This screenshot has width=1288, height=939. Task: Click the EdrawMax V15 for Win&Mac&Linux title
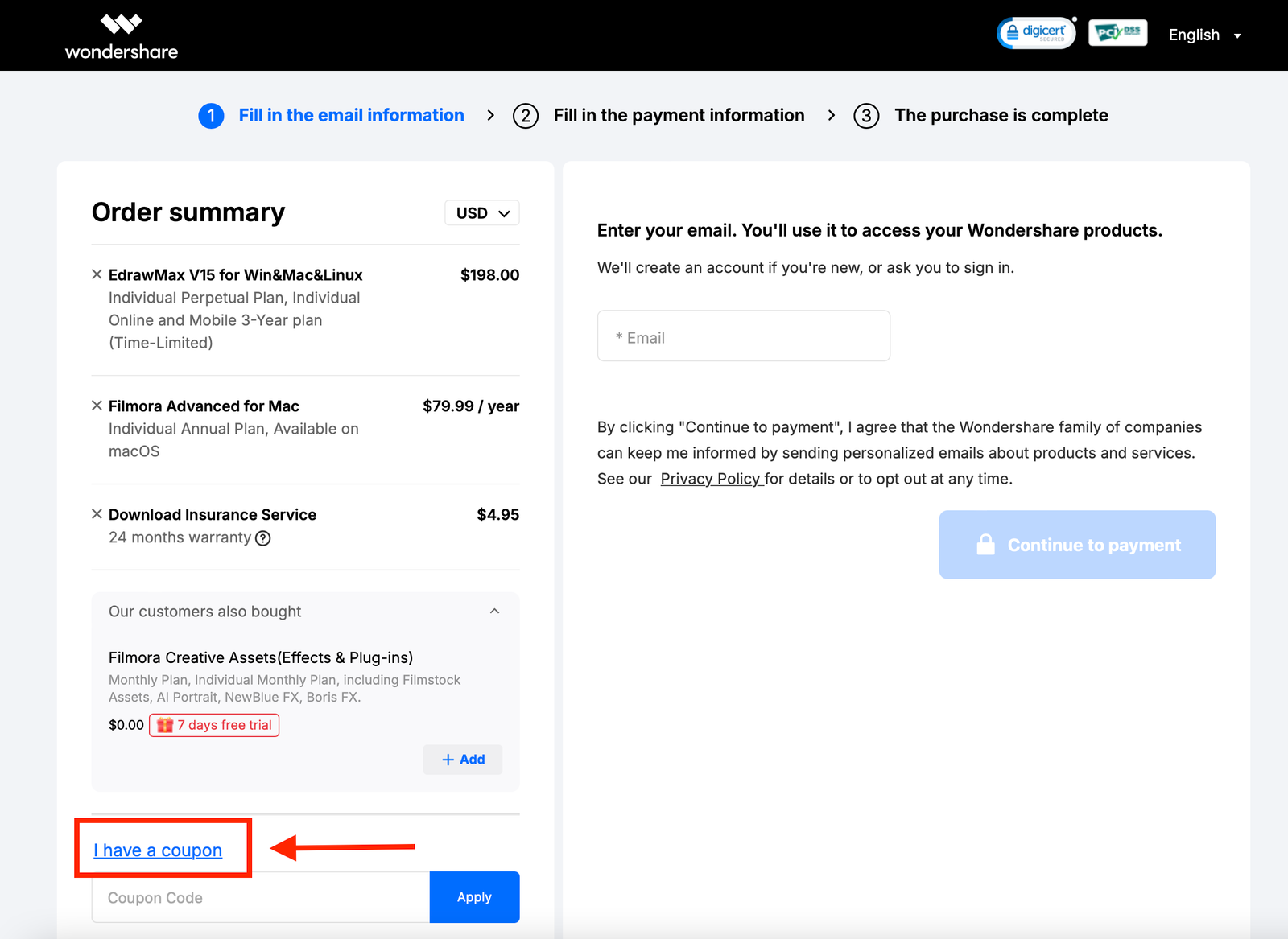click(x=236, y=275)
